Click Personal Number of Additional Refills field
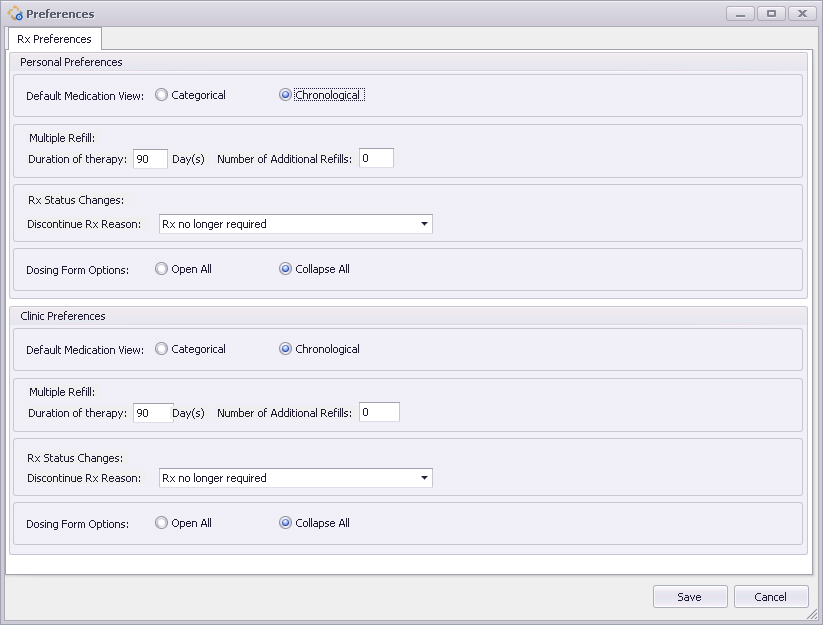 point(376,158)
